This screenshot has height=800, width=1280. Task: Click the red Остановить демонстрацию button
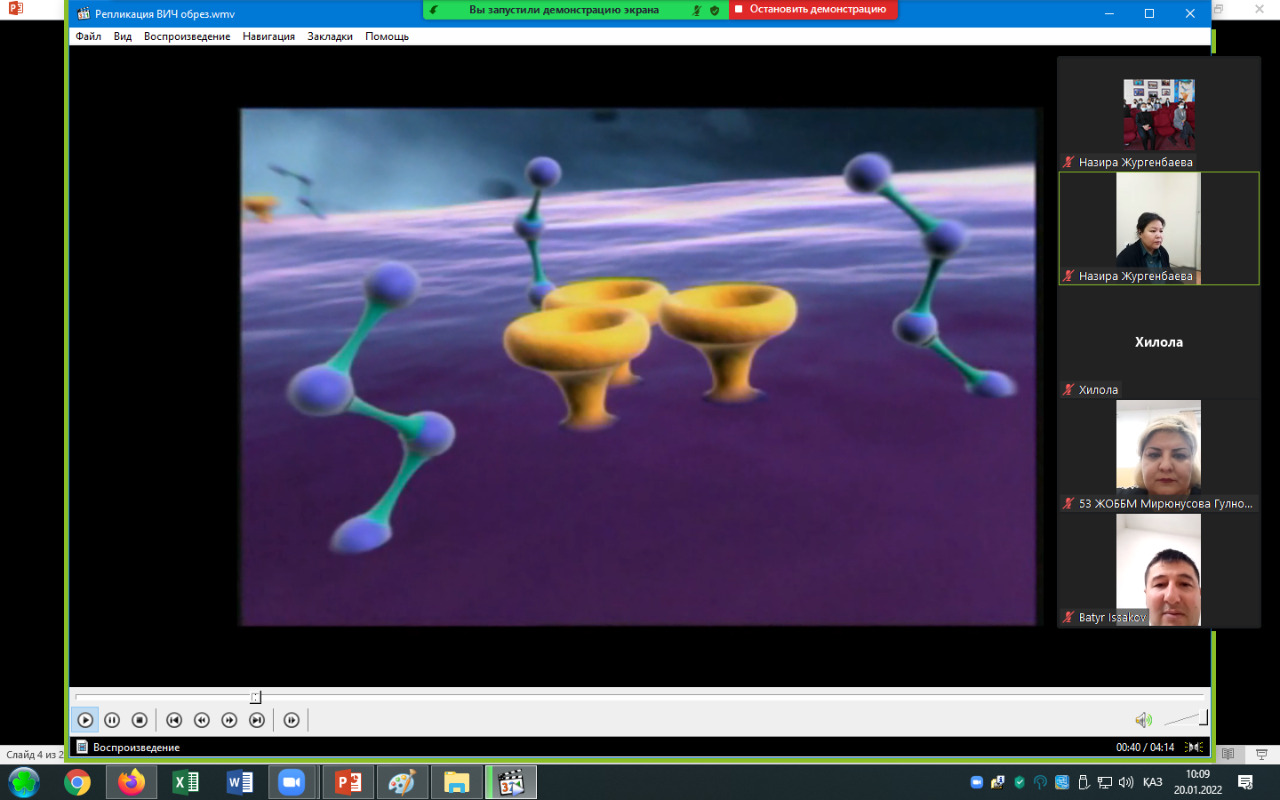(x=812, y=10)
